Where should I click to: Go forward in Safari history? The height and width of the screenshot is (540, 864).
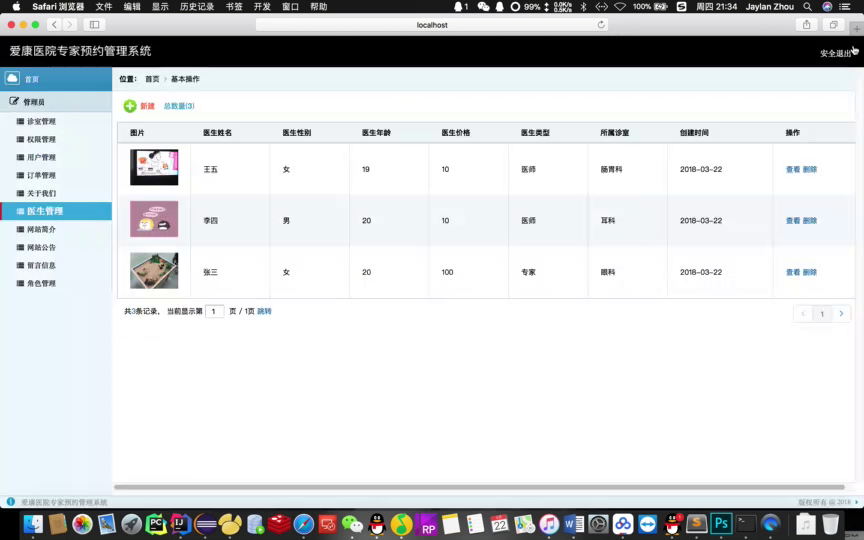[69, 25]
